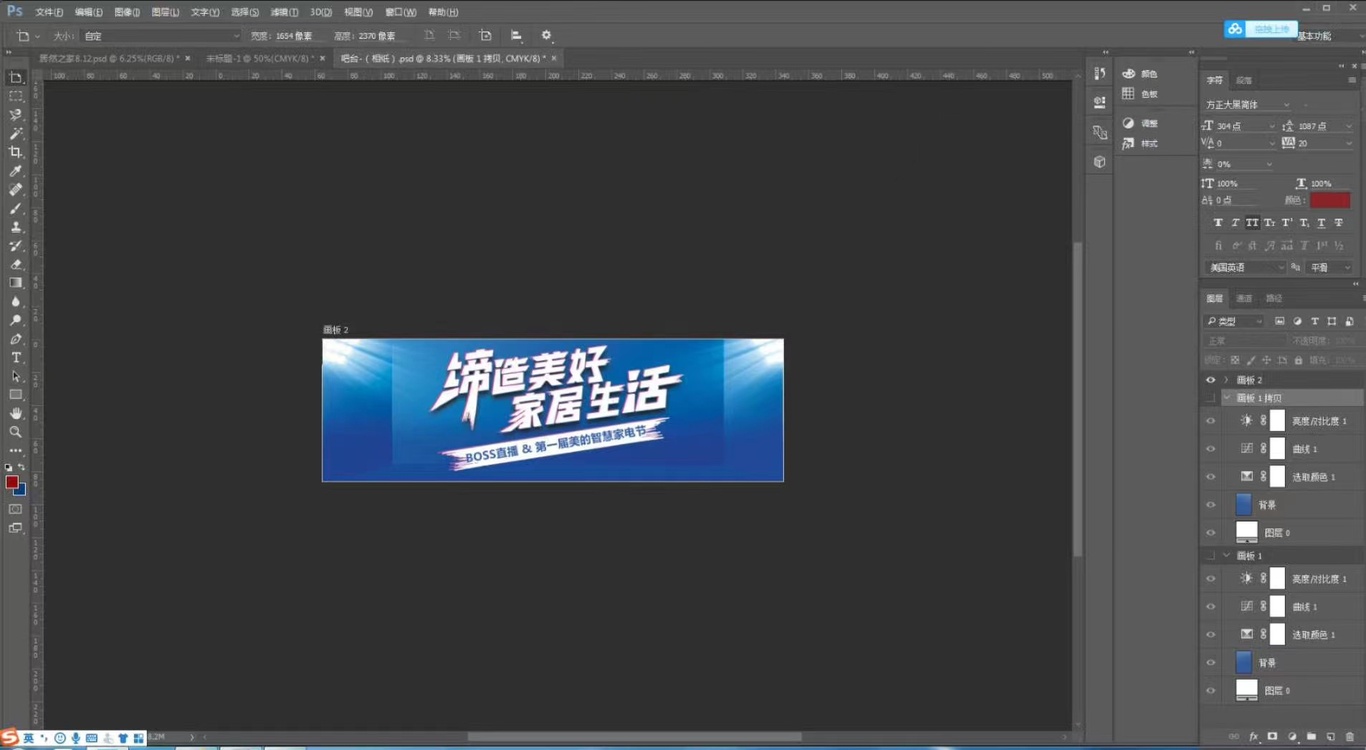
Task: Open the 图层 menu
Action: [x=166, y=12]
